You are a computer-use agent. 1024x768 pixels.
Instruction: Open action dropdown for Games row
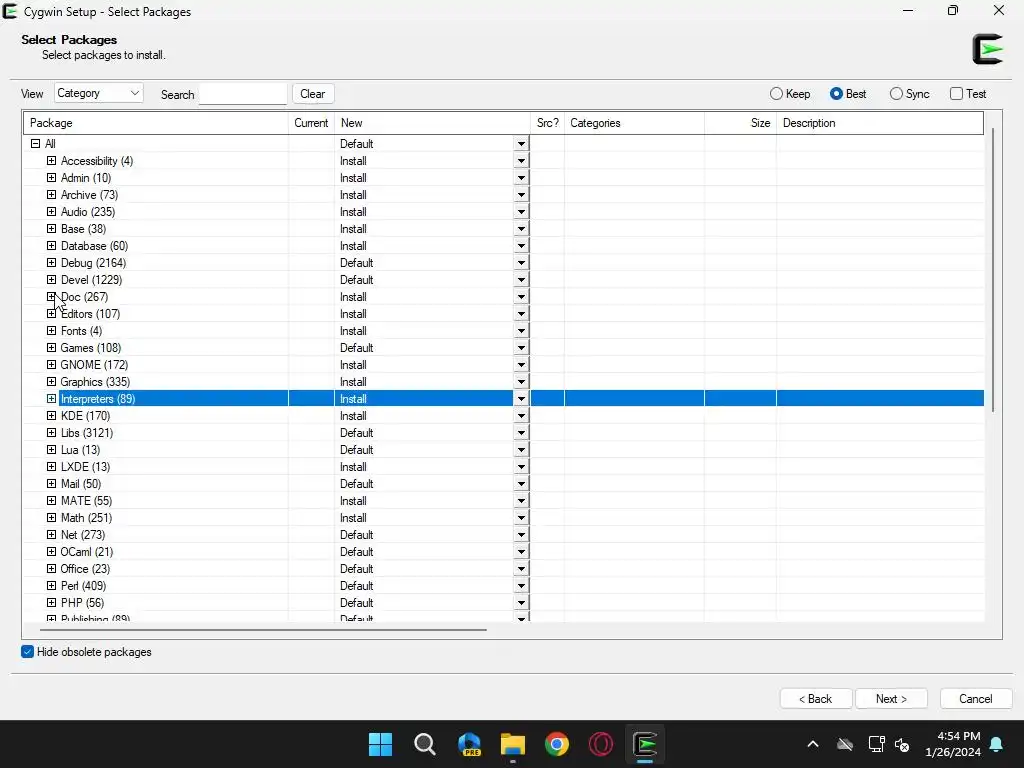pos(521,347)
